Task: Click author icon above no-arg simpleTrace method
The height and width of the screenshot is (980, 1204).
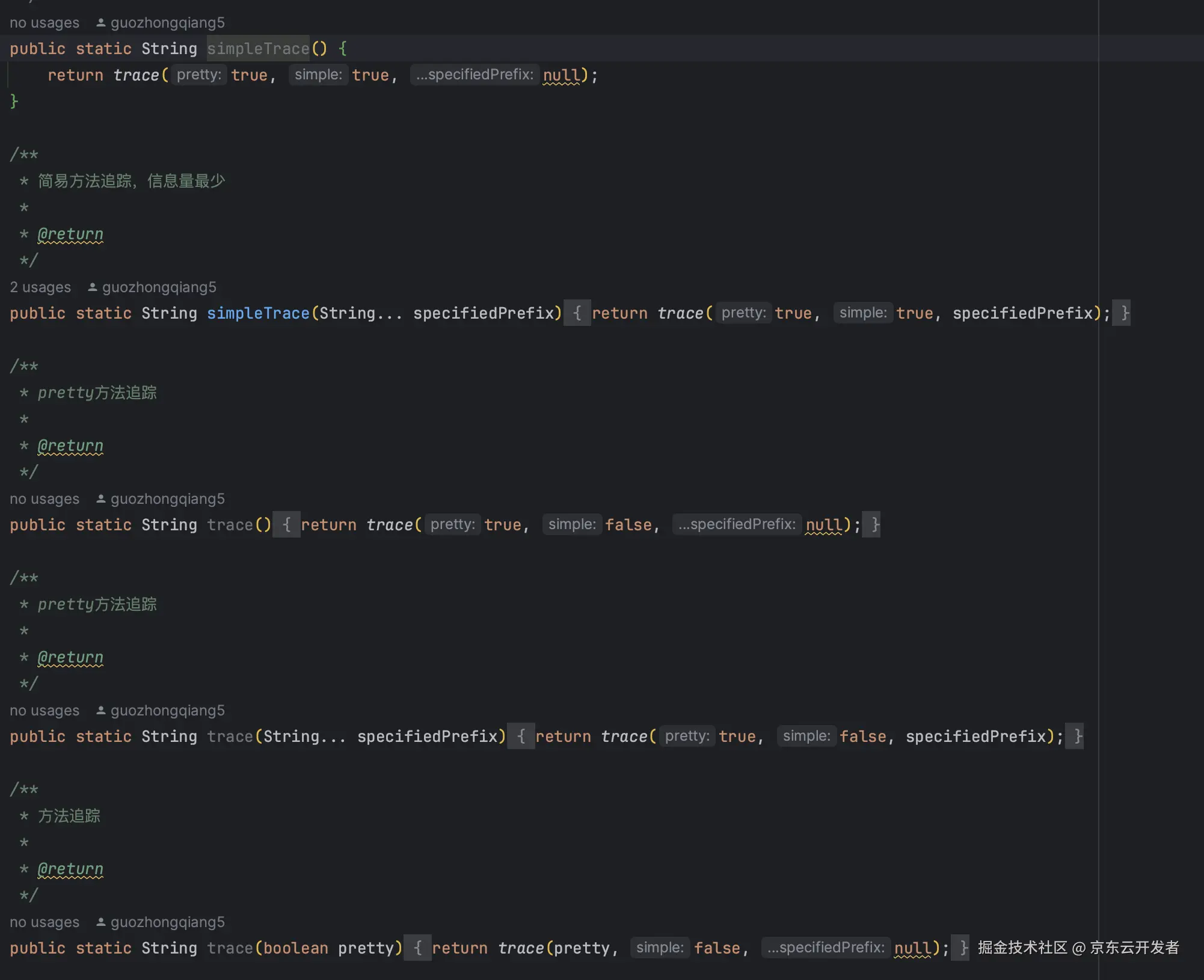Action: [101, 23]
